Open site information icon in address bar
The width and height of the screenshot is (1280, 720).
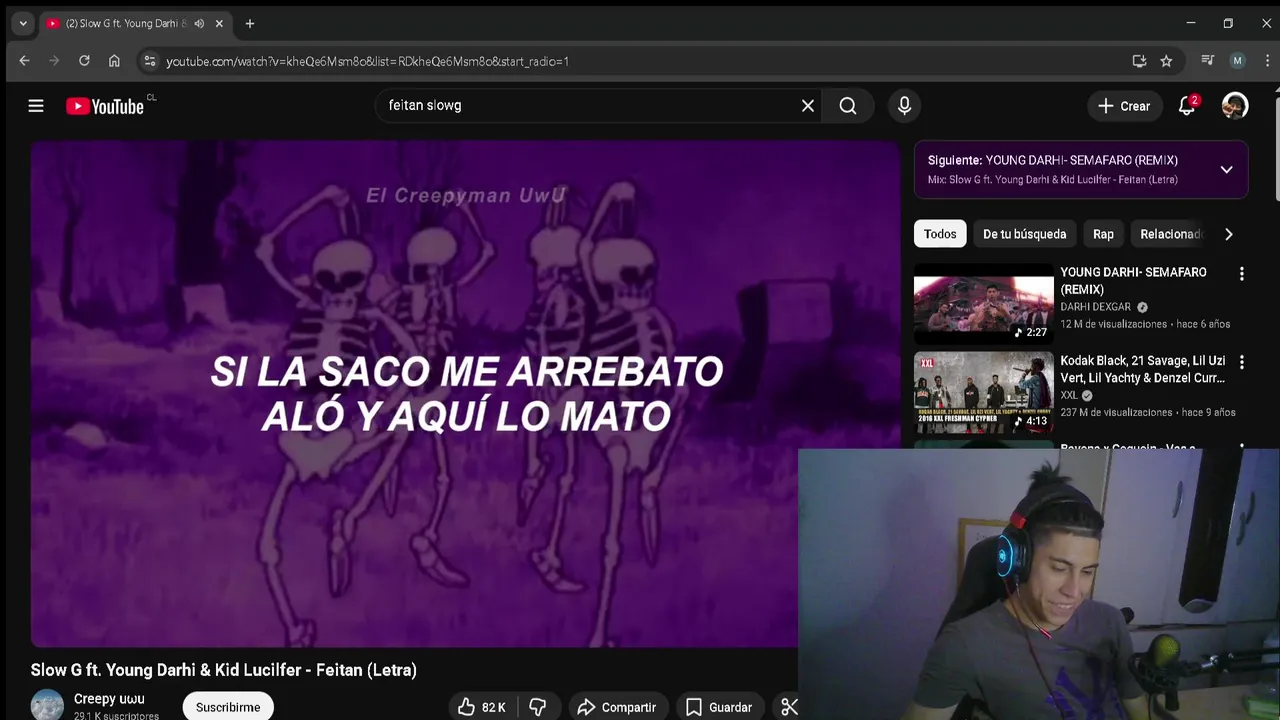150,61
